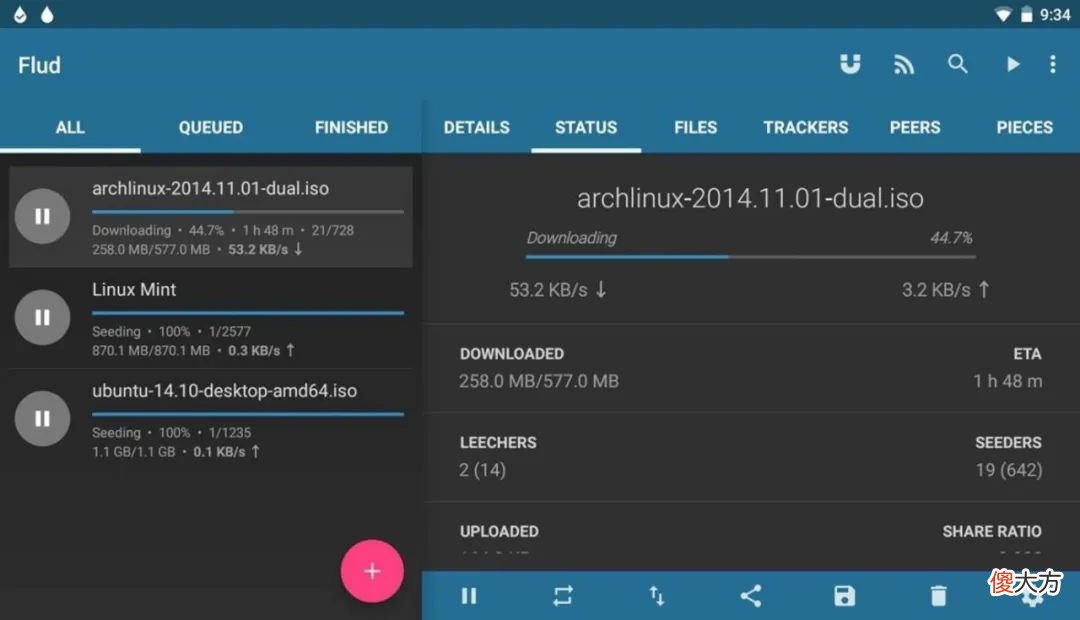Select the ubuntu-14.10-desktop-amd64.iso title

coord(225,391)
